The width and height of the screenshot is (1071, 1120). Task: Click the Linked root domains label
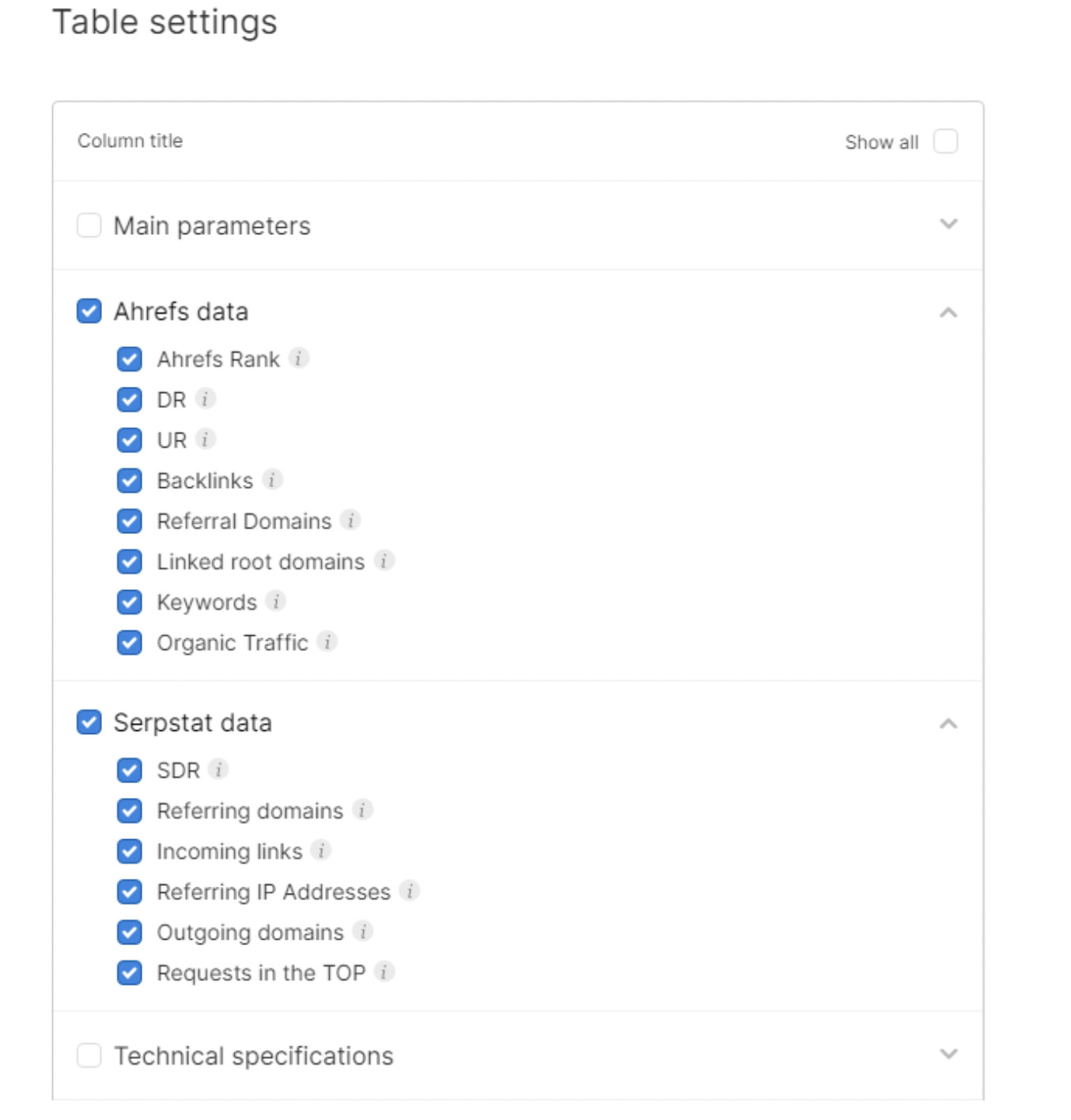coord(260,562)
